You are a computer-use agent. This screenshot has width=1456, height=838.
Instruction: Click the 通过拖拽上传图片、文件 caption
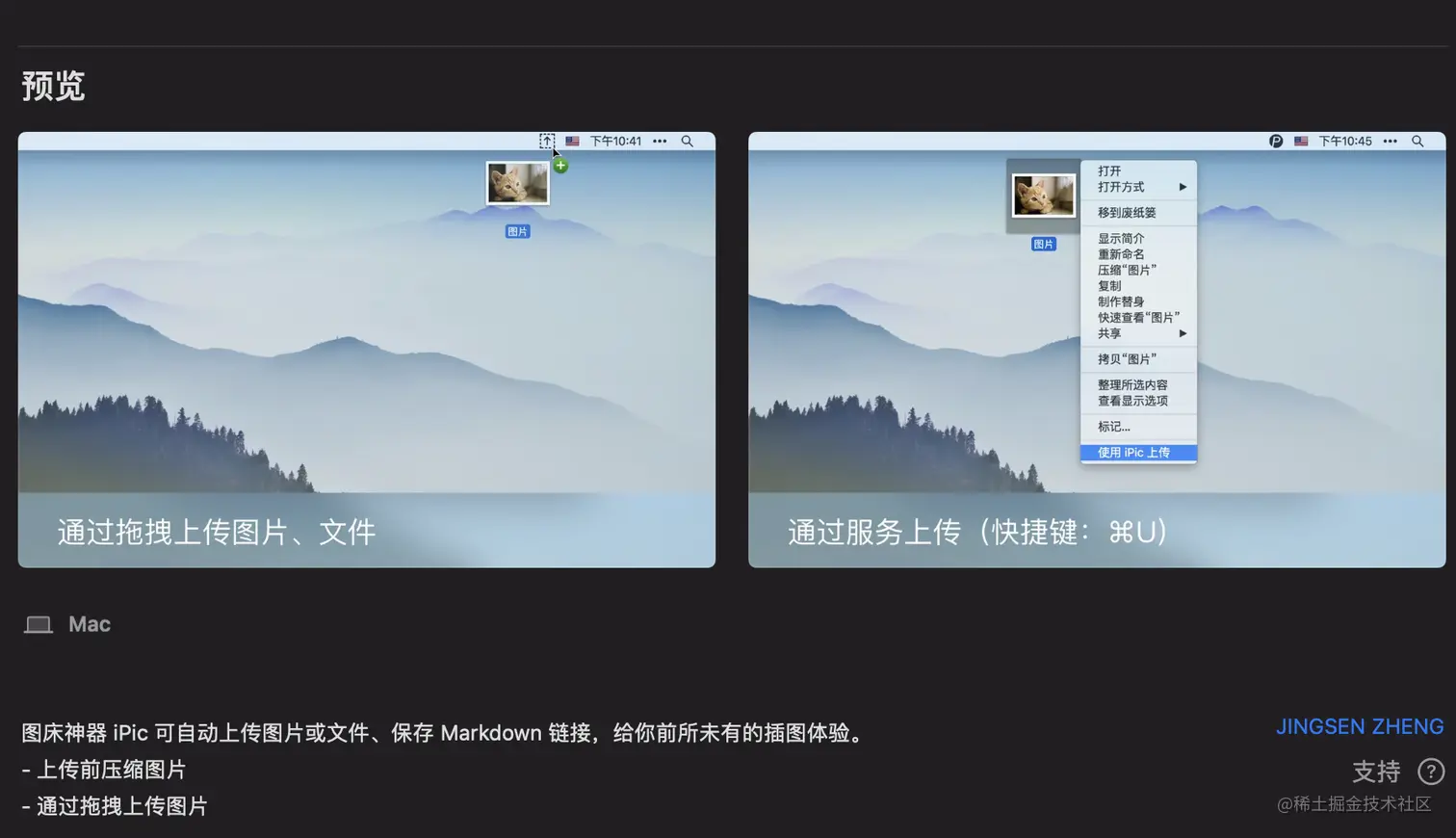tap(217, 532)
